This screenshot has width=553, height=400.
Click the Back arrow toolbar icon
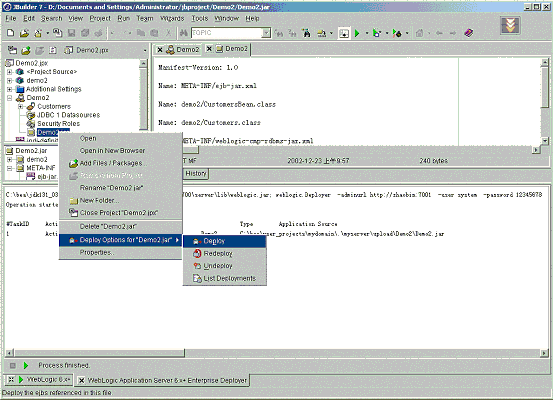tap(439, 33)
